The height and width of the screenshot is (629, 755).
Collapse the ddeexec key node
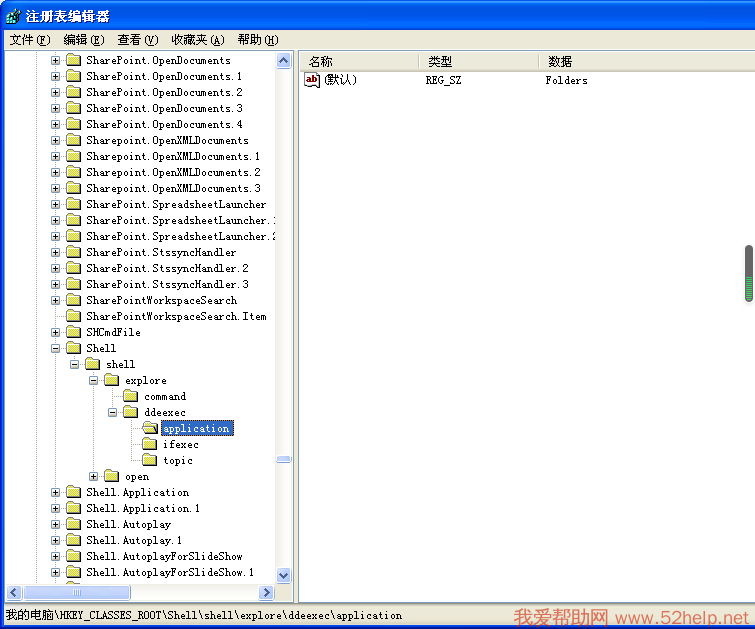[113, 412]
